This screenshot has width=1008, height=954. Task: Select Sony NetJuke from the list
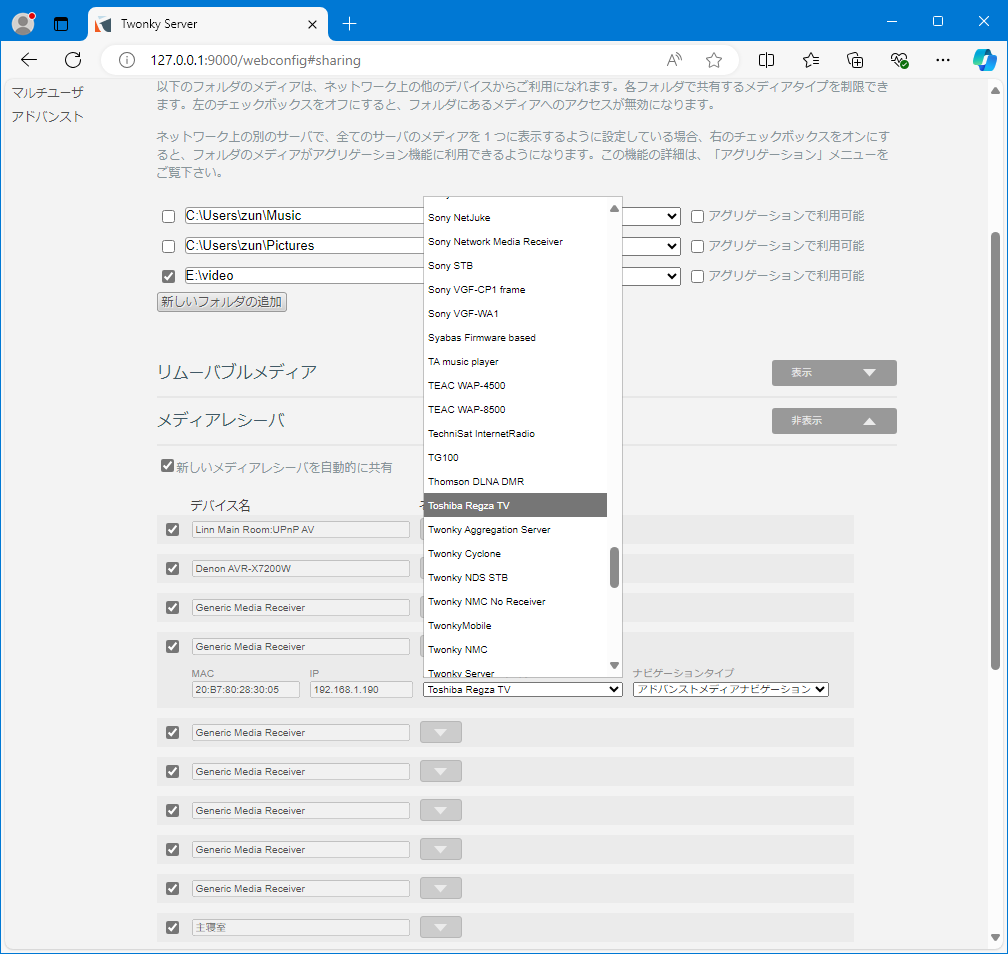click(x=515, y=218)
